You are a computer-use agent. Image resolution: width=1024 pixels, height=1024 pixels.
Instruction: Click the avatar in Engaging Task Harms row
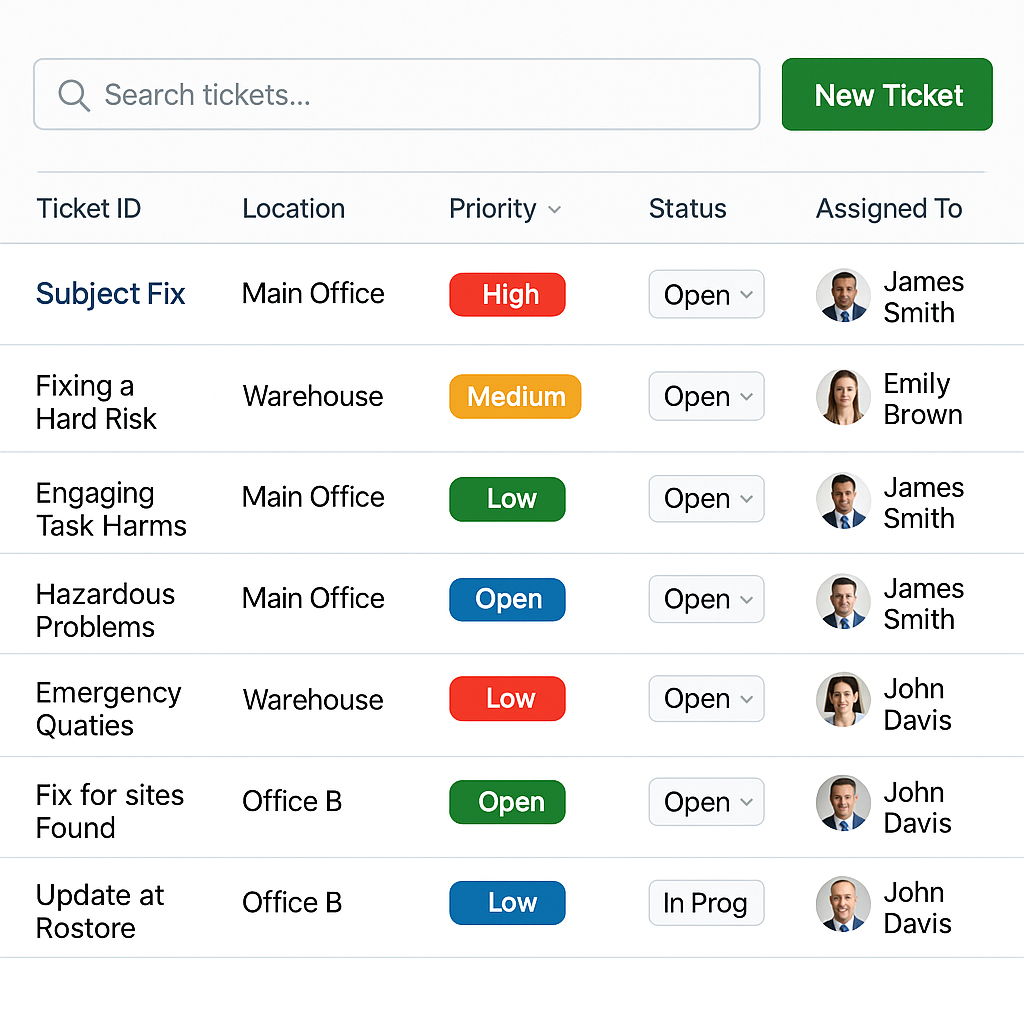(x=843, y=501)
